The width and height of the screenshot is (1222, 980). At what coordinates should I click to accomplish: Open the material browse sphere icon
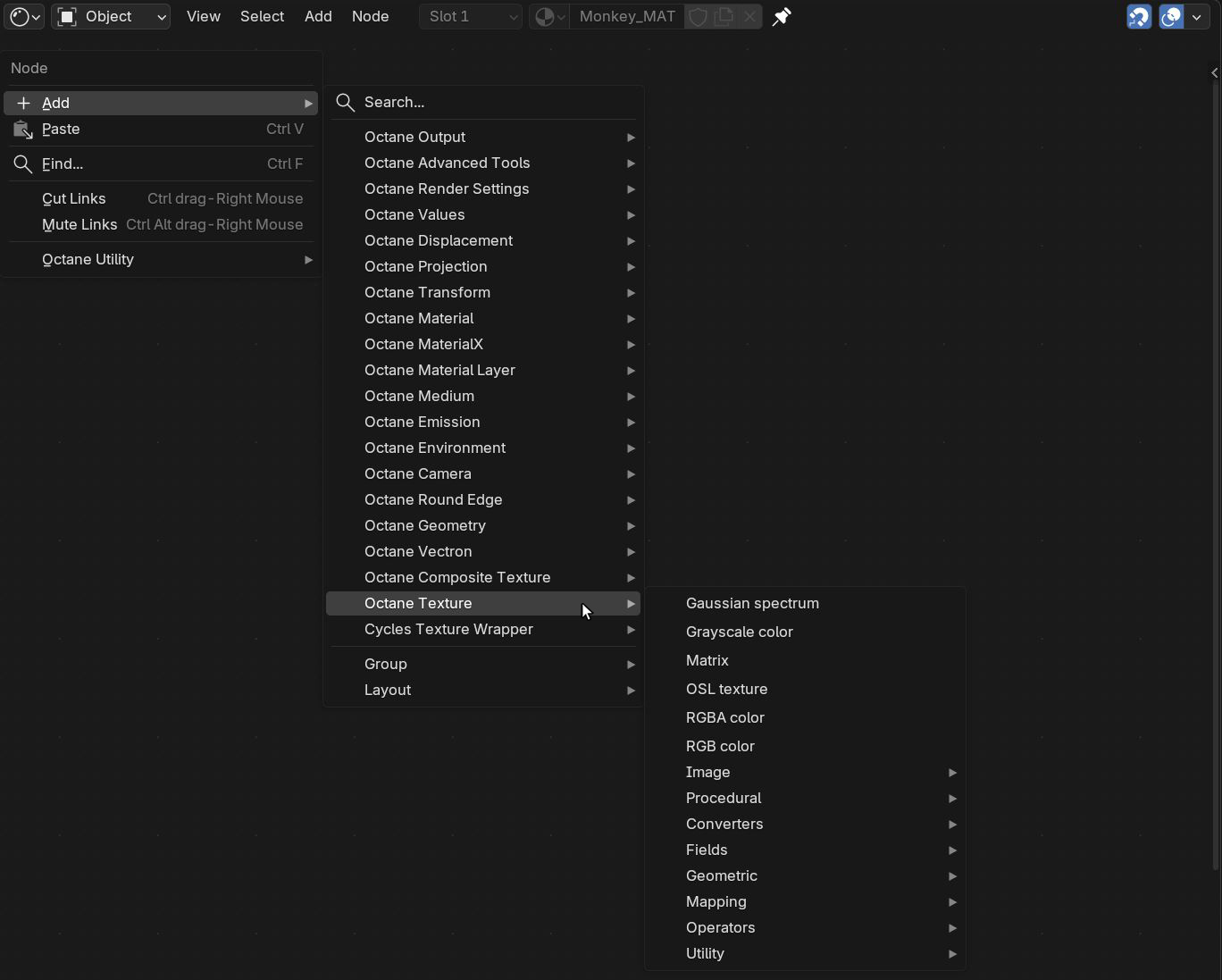[x=549, y=16]
